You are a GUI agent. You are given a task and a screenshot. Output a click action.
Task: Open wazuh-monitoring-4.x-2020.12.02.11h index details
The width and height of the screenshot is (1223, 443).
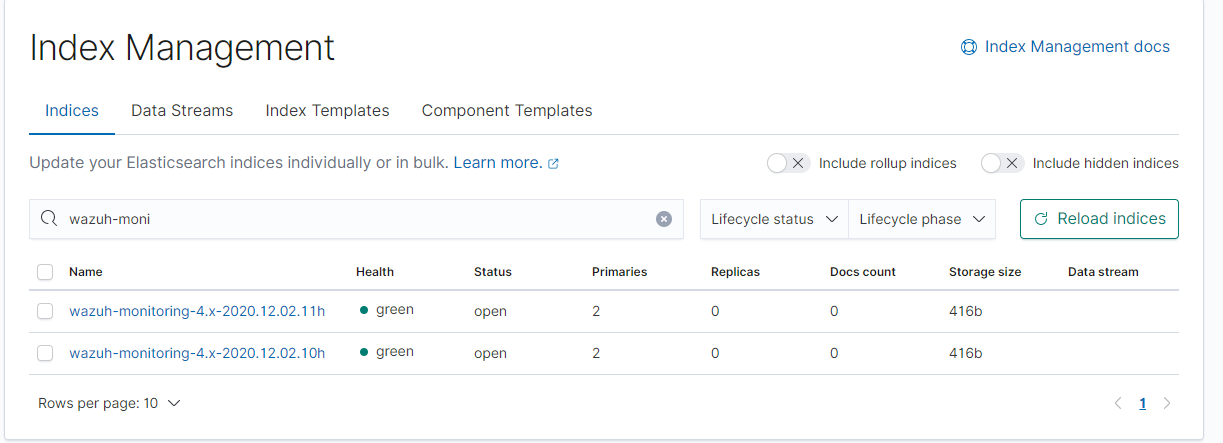[x=197, y=311]
